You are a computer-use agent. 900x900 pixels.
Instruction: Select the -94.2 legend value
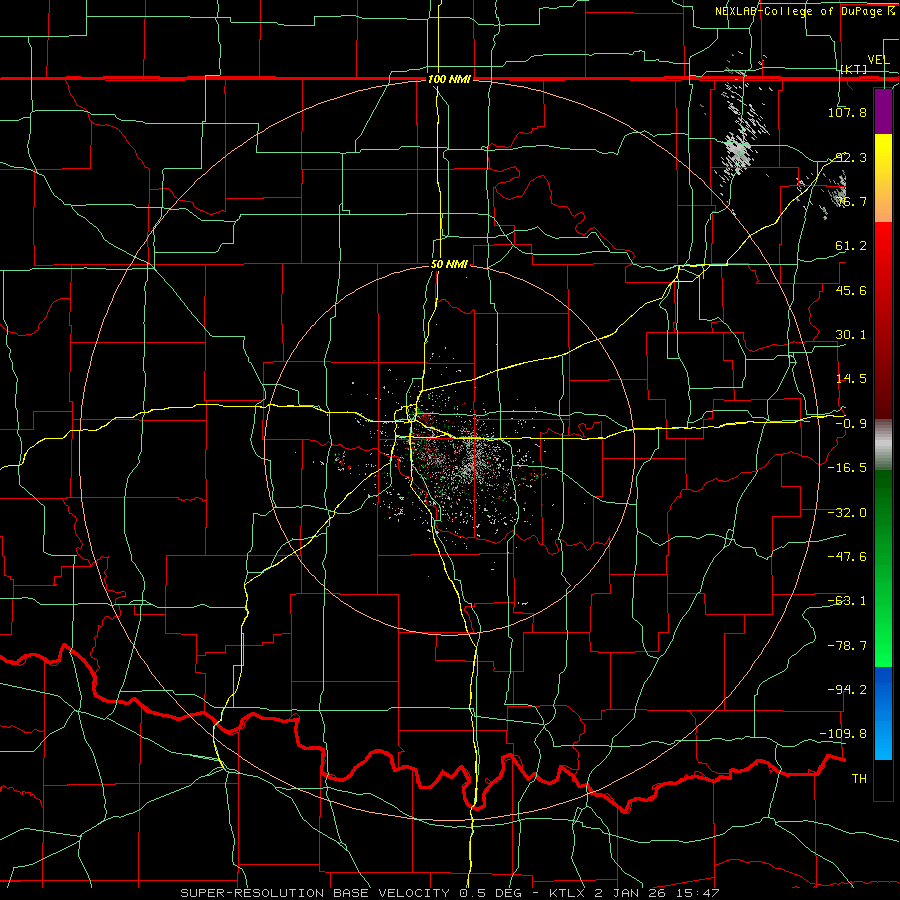point(847,690)
